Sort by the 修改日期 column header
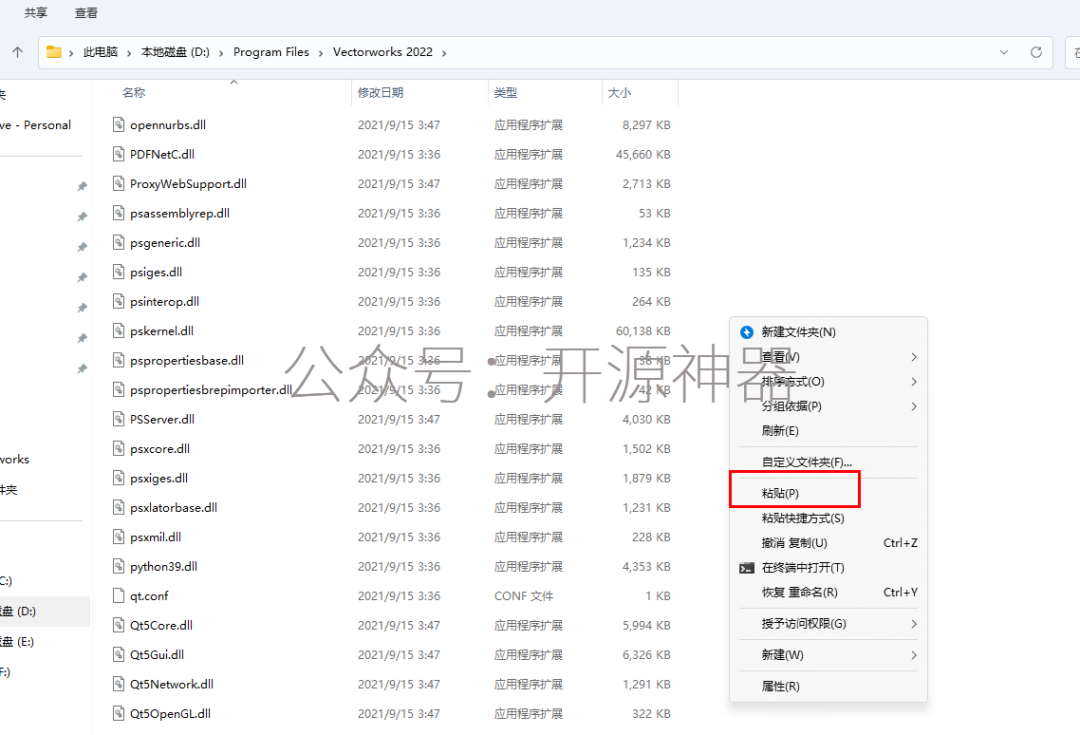Viewport: 1080px width, 735px height. 380,92
